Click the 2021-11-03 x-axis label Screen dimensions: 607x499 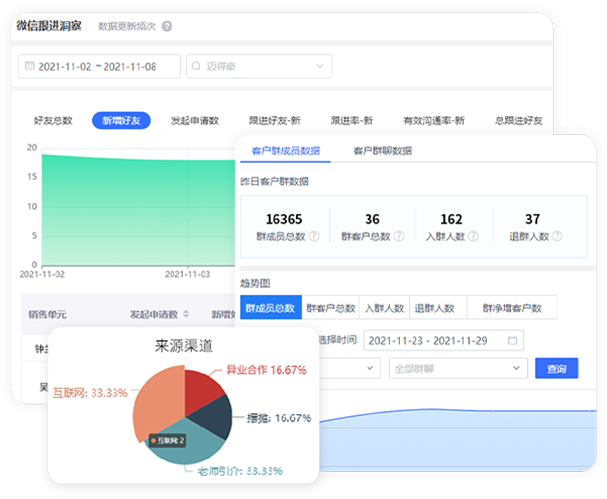(188, 274)
